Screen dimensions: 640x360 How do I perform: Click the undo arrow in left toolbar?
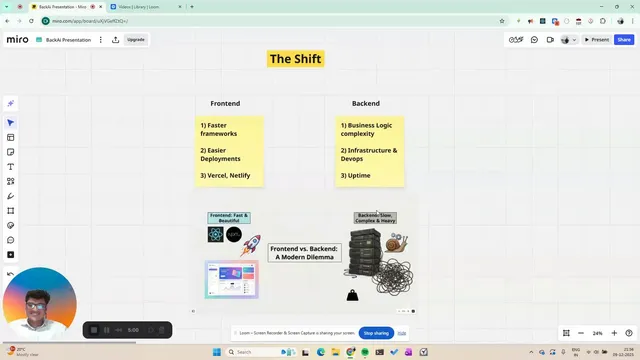coord(11,274)
